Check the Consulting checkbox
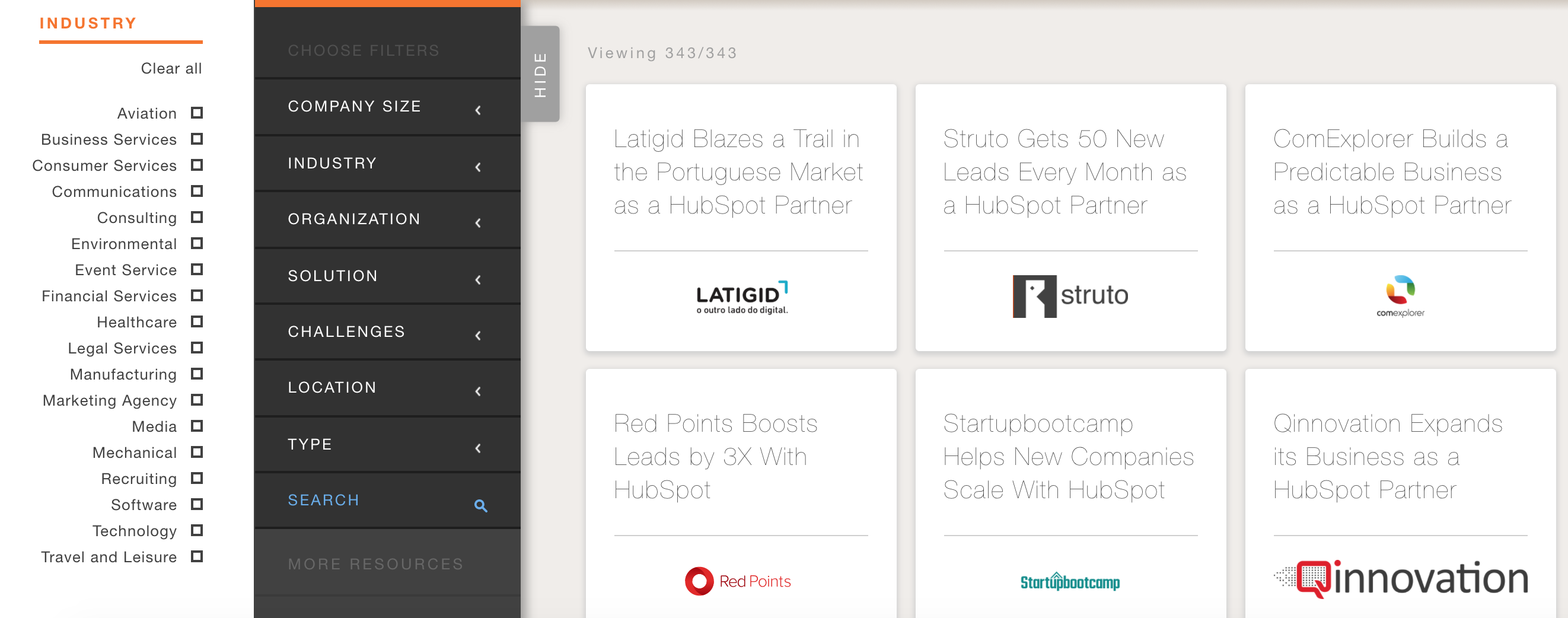 pos(197,217)
